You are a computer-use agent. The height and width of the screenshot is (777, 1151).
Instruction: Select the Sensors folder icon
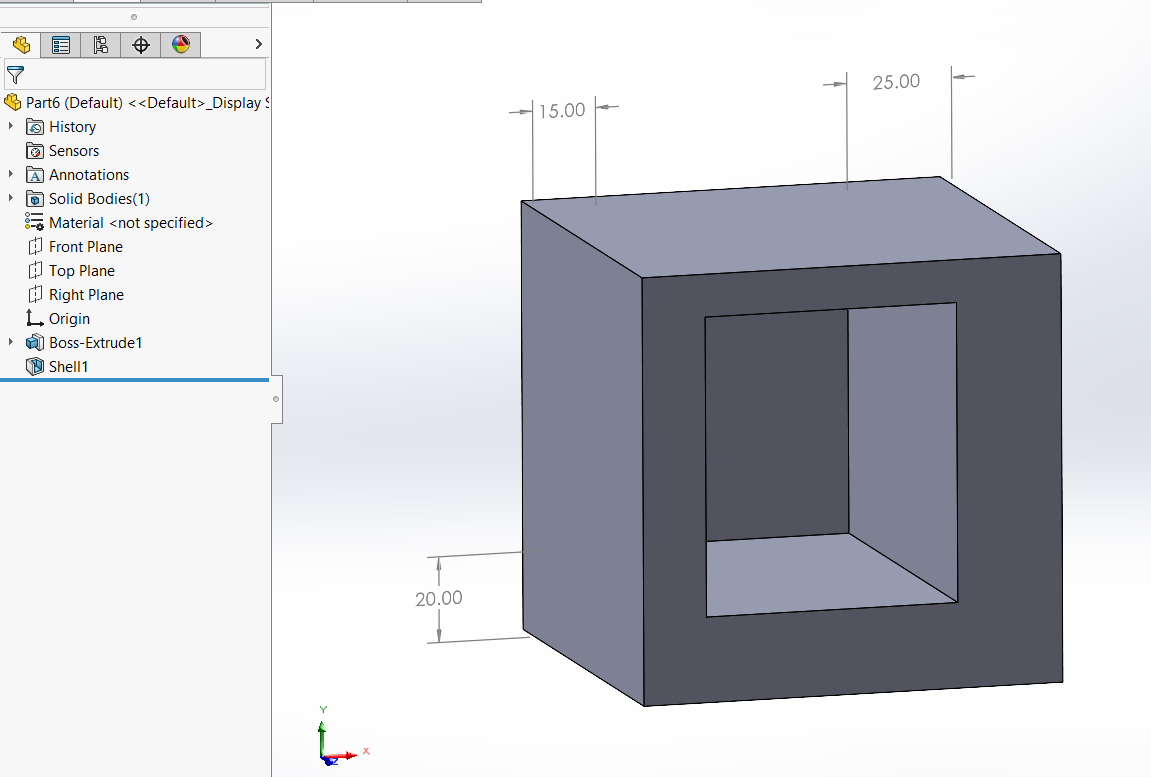[35, 151]
